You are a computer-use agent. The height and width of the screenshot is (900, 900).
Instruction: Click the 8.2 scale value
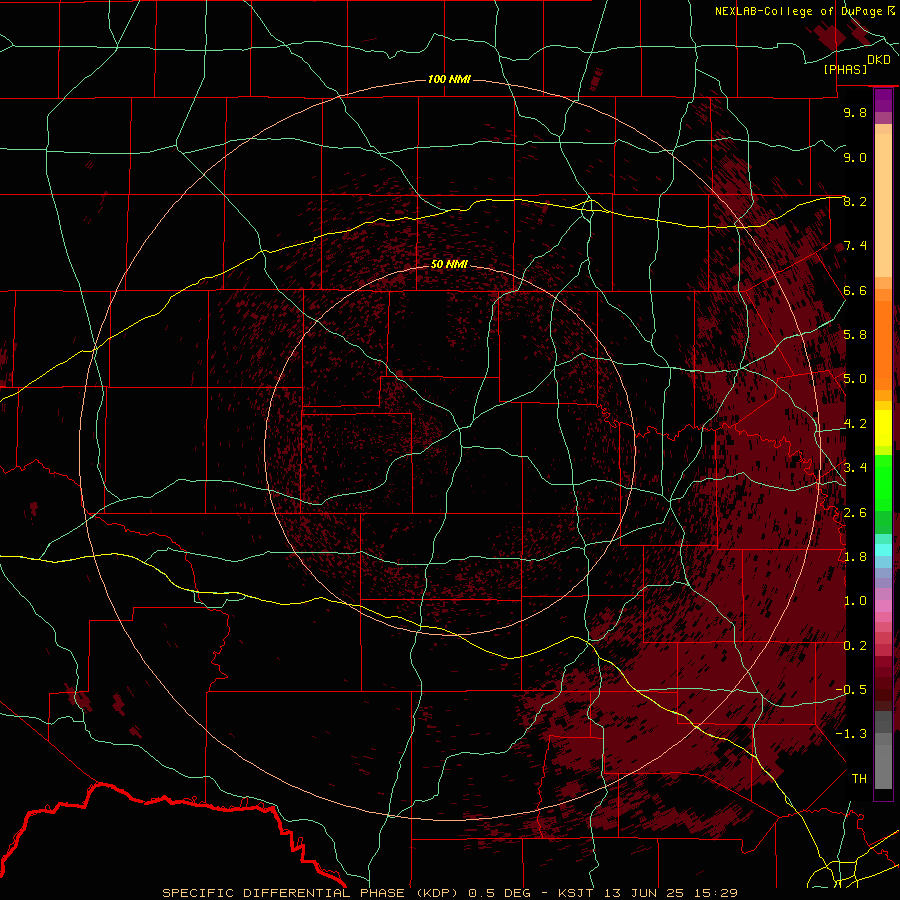click(x=855, y=201)
